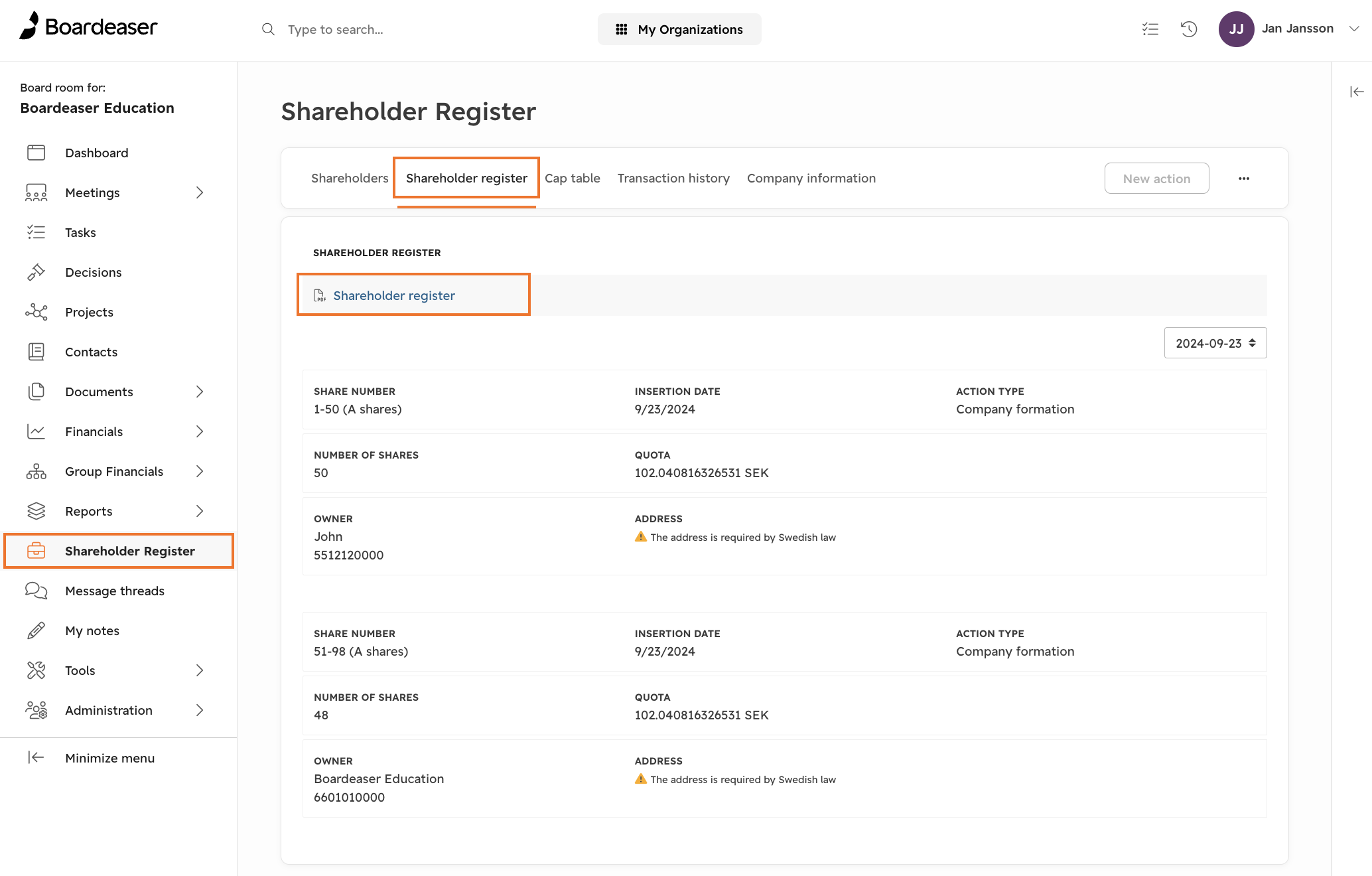Click the My notes pencil icon
The height and width of the screenshot is (876, 1372).
(x=36, y=630)
